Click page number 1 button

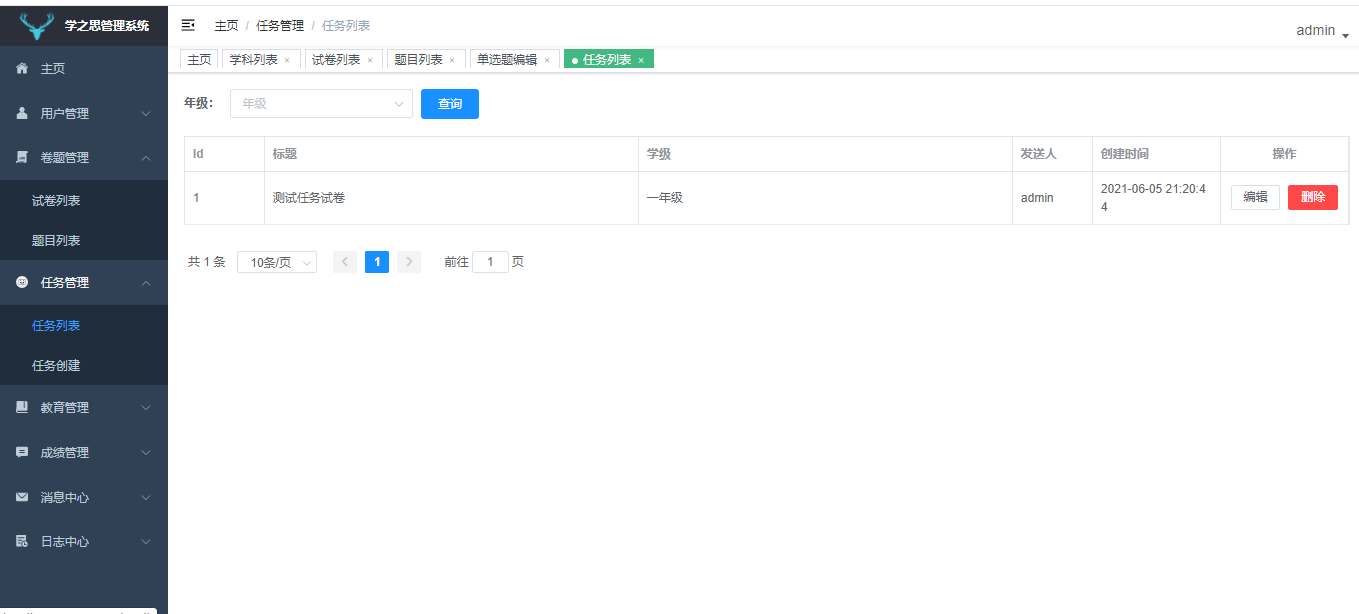coord(377,262)
